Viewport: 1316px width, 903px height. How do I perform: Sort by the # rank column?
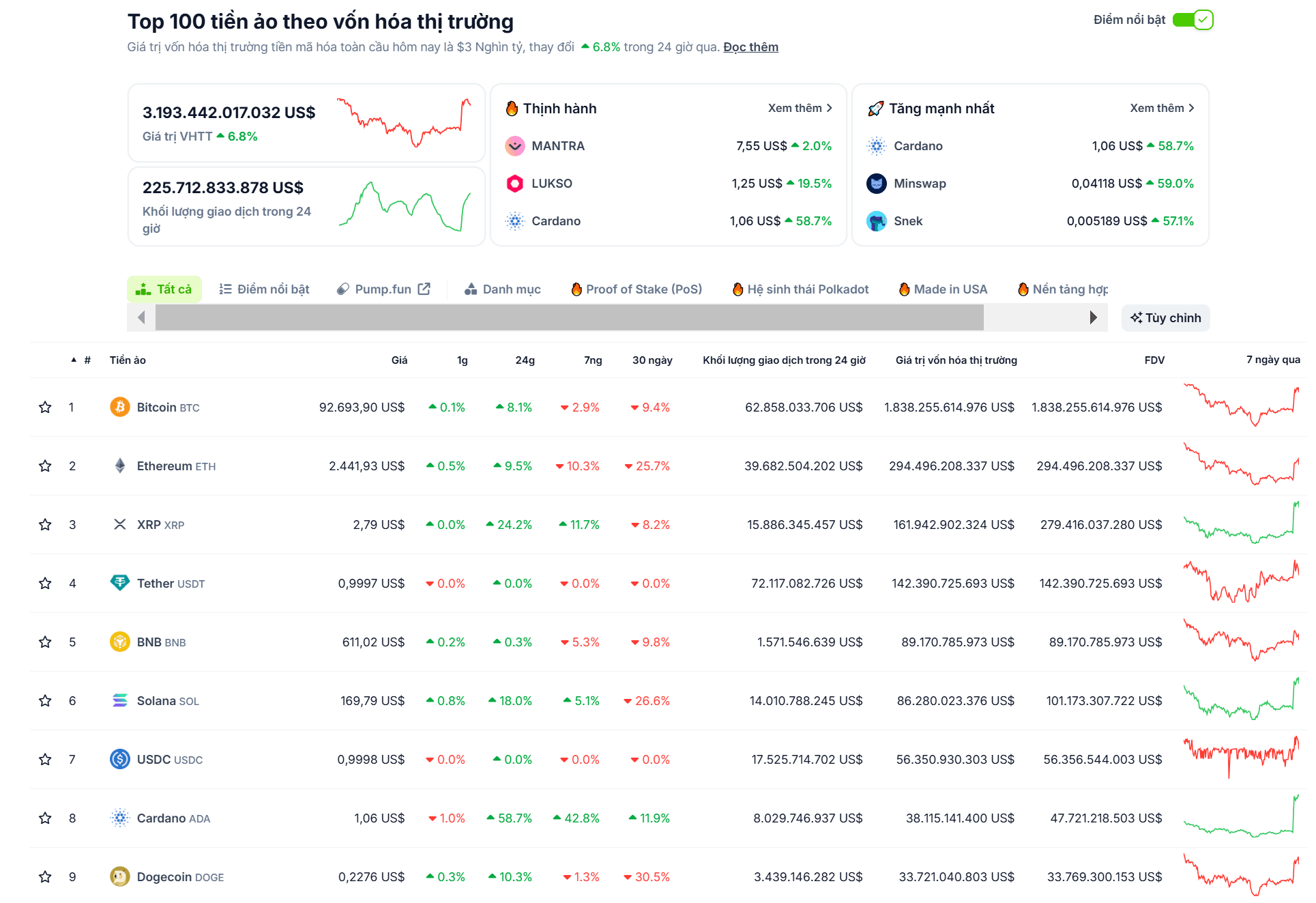pyautogui.click(x=87, y=360)
